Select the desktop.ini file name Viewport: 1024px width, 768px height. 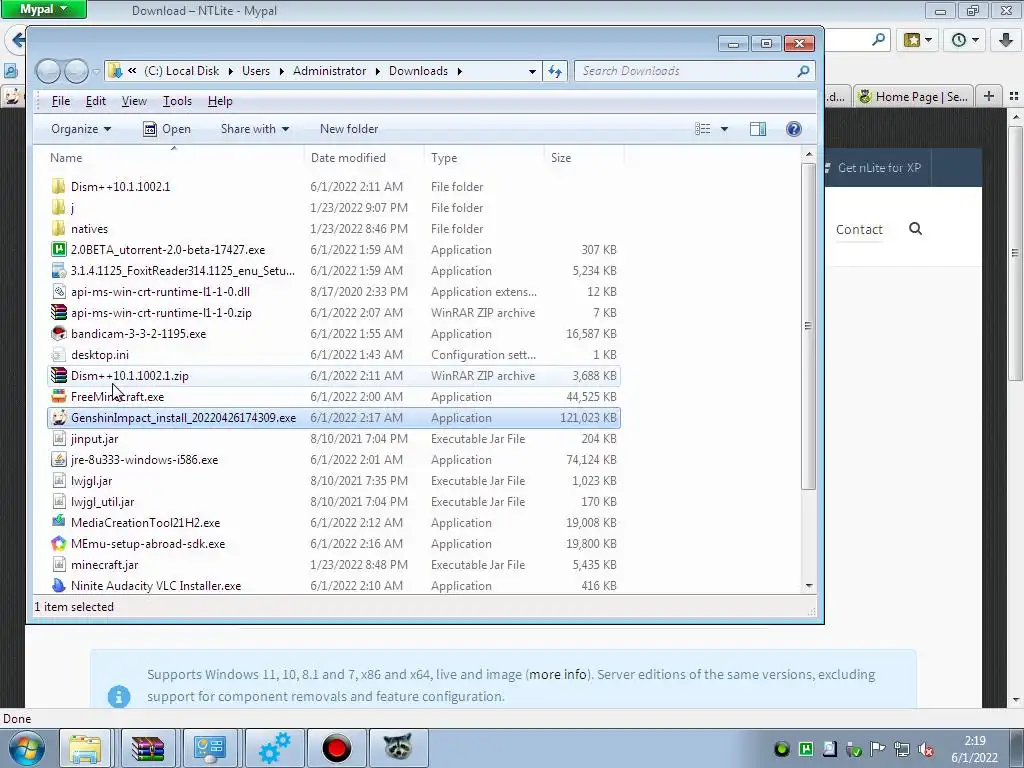point(100,355)
